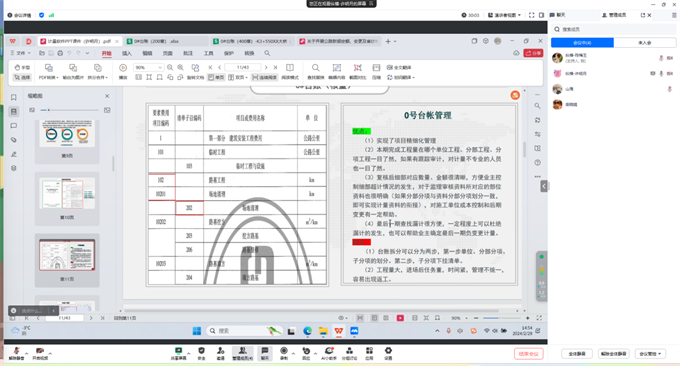Image resolution: width=680 pixels, height=366 pixels.
Task: Toggle eye protection icon in status bar
Action: coord(341,318)
